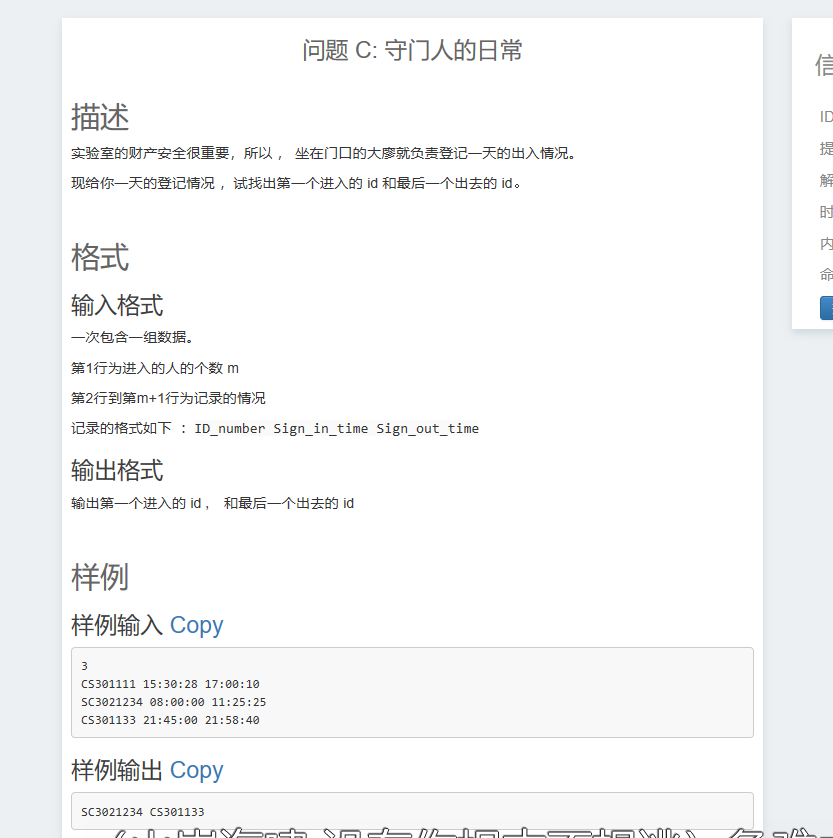Click Copy link next to 样例输出
Image resolution: width=833 pixels, height=838 pixels.
click(x=196, y=771)
